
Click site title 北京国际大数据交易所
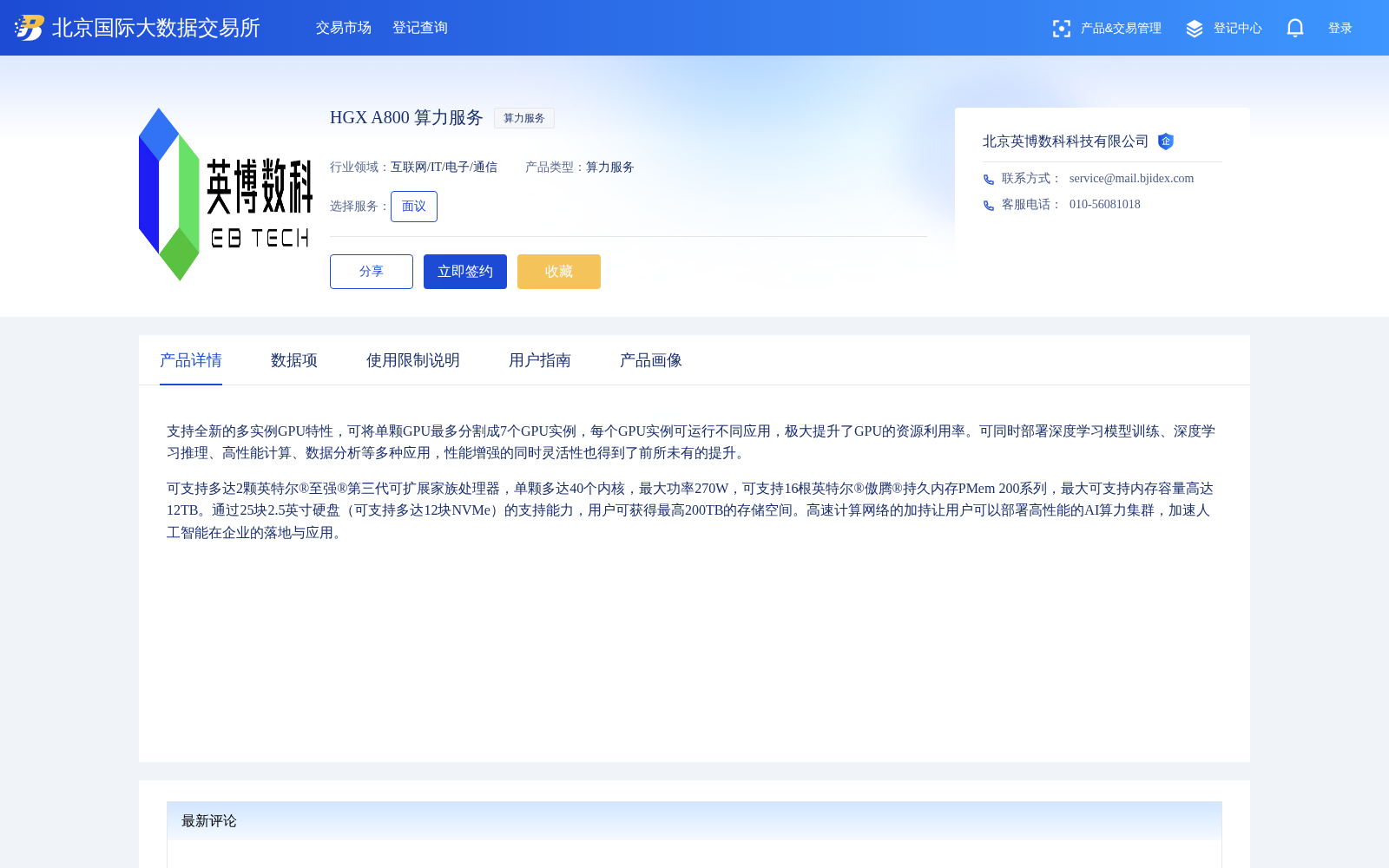pyautogui.click(x=156, y=28)
